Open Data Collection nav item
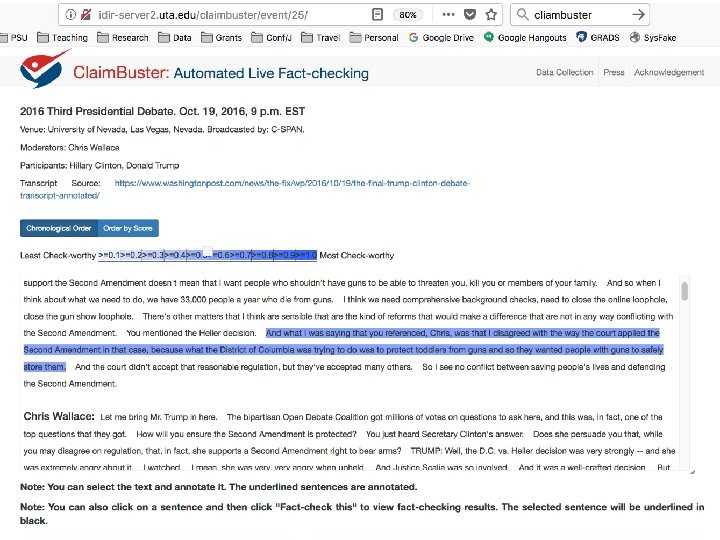This screenshot has height=540, width=720. click(564, 72)
